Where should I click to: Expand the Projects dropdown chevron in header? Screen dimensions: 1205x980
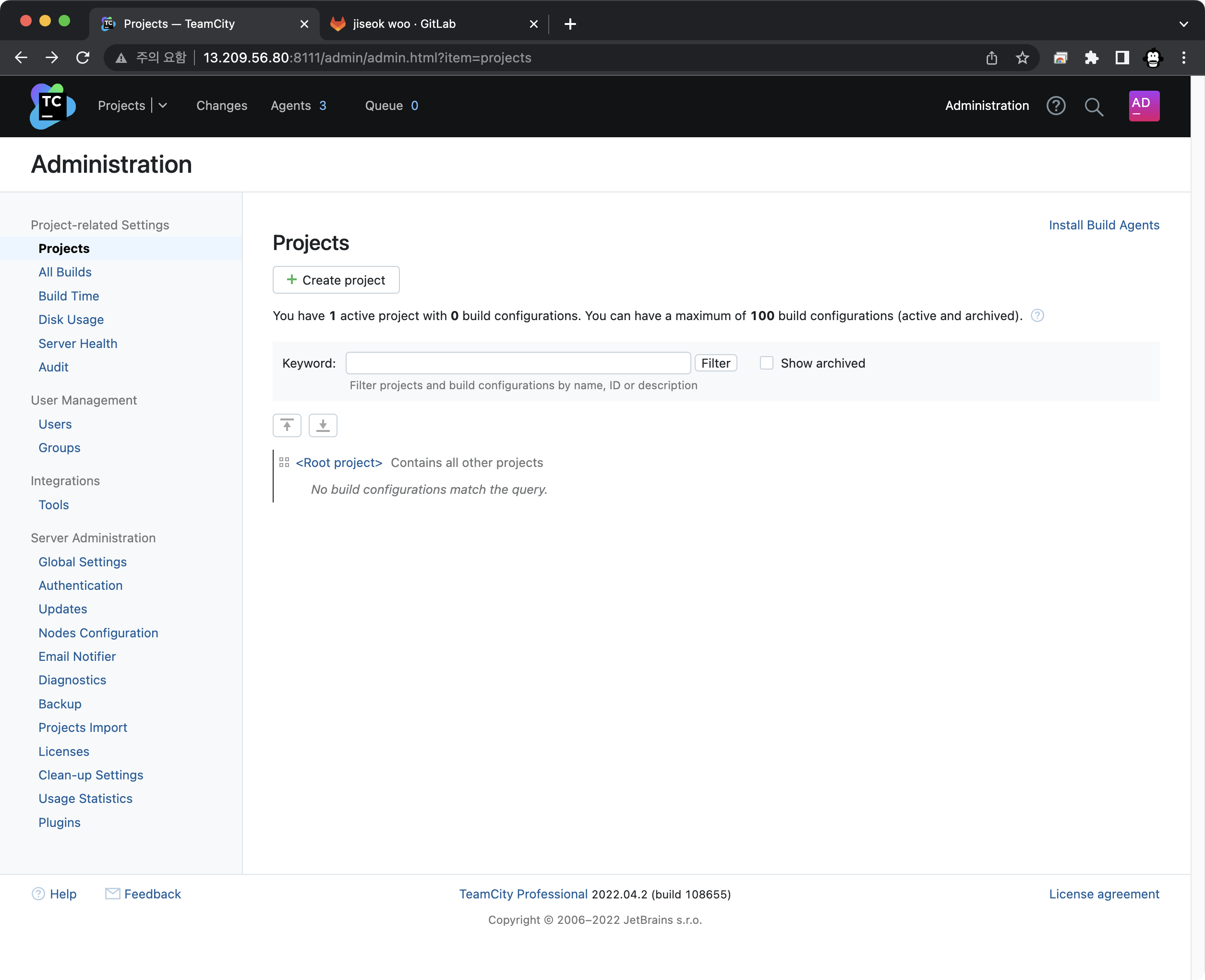(163, 106)
